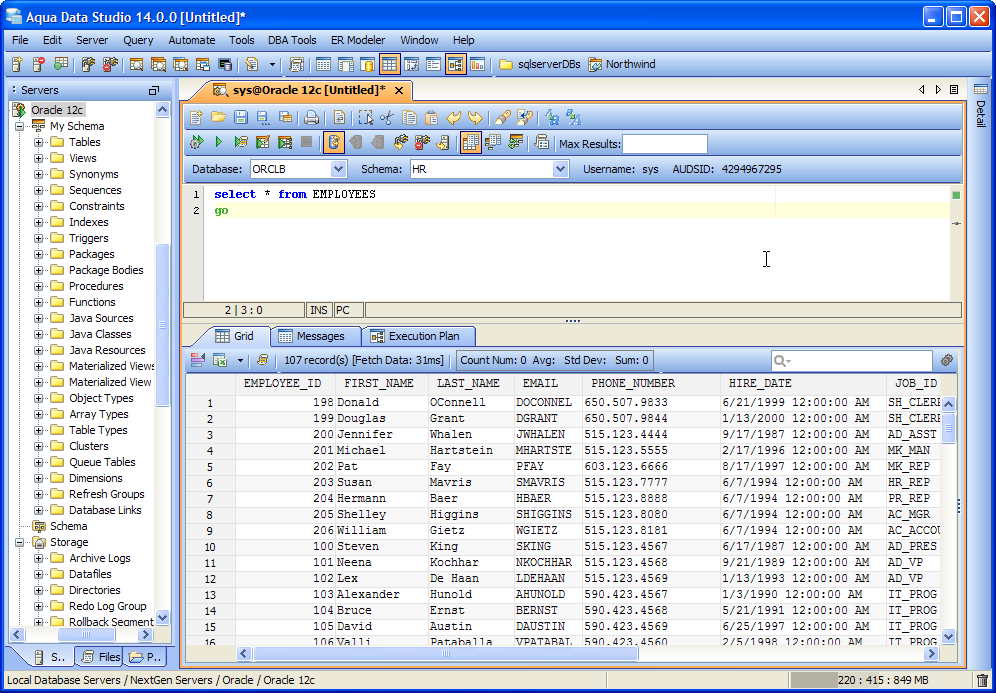Open the Northwind shortcut
This screenshot has width=996, height=693.
click(622, 64)
